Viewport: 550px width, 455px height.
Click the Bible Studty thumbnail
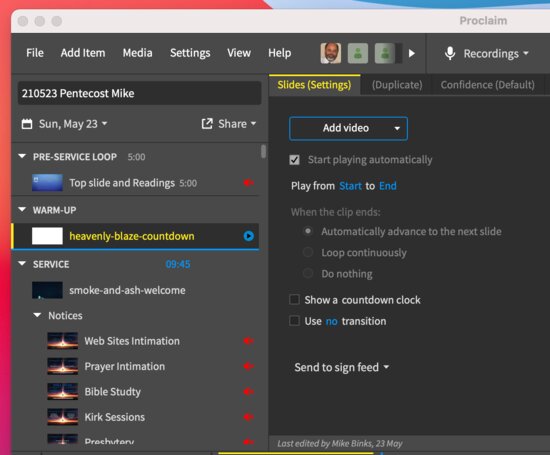63,392
